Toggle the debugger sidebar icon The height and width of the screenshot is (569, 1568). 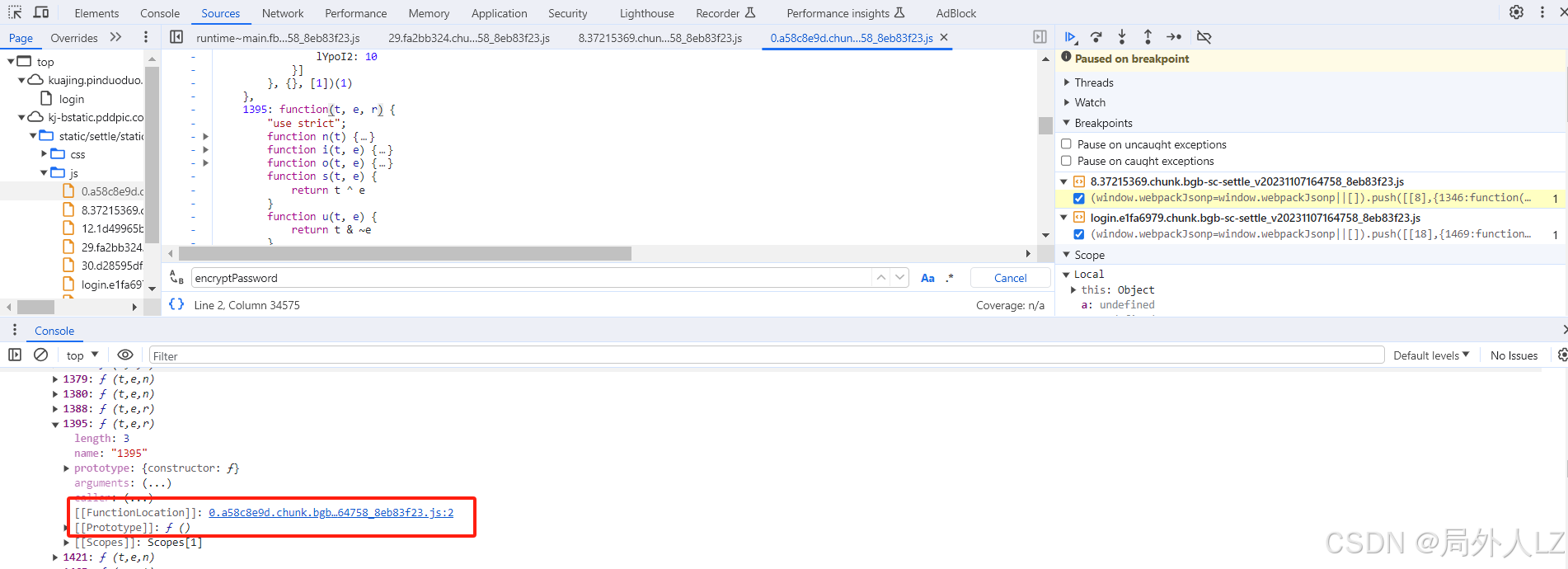pyautogui.click(x=1040, y=37)
